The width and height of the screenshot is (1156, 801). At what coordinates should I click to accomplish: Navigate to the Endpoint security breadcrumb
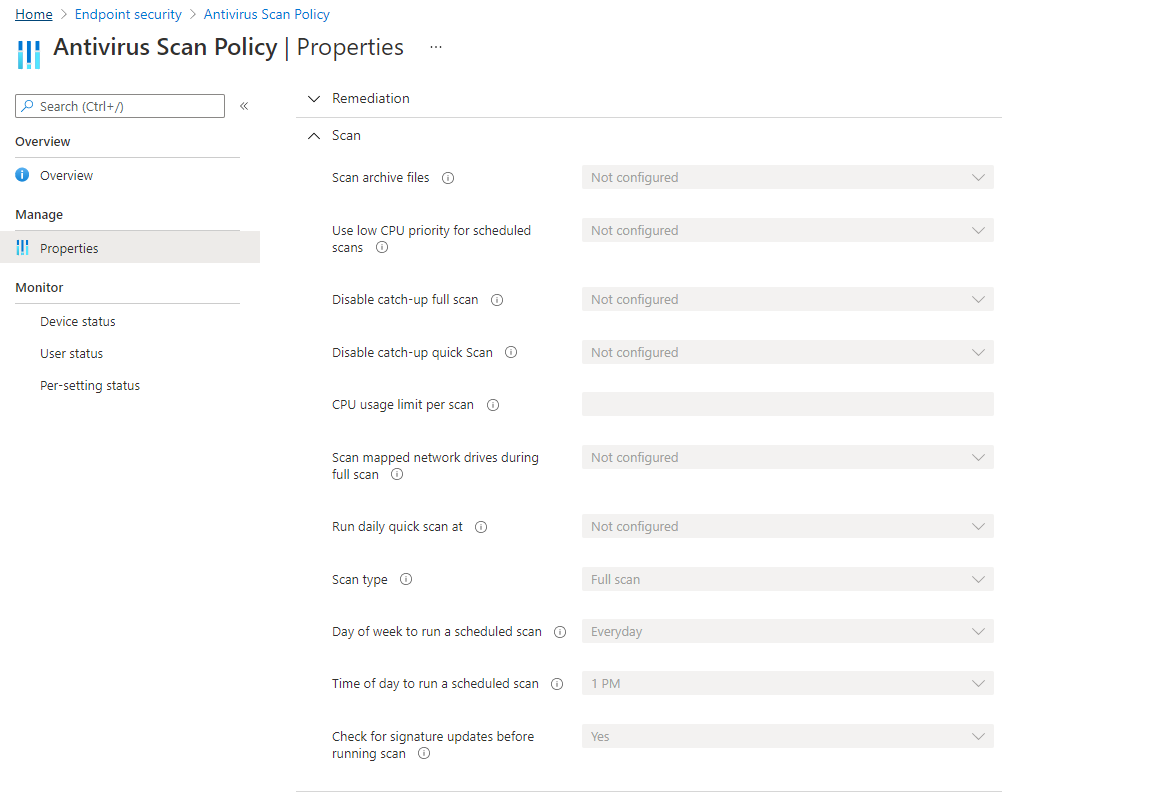point(128,15)
